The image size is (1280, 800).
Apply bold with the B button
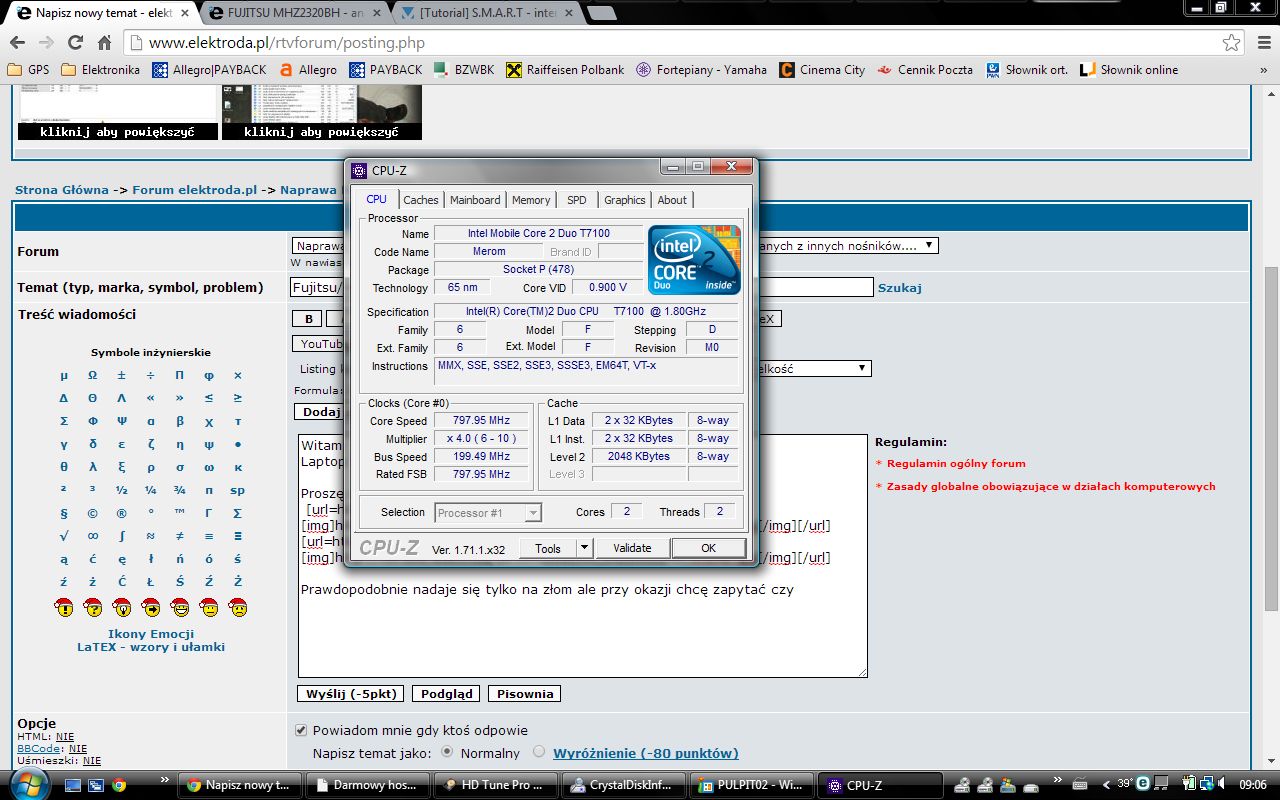point(308,319)
